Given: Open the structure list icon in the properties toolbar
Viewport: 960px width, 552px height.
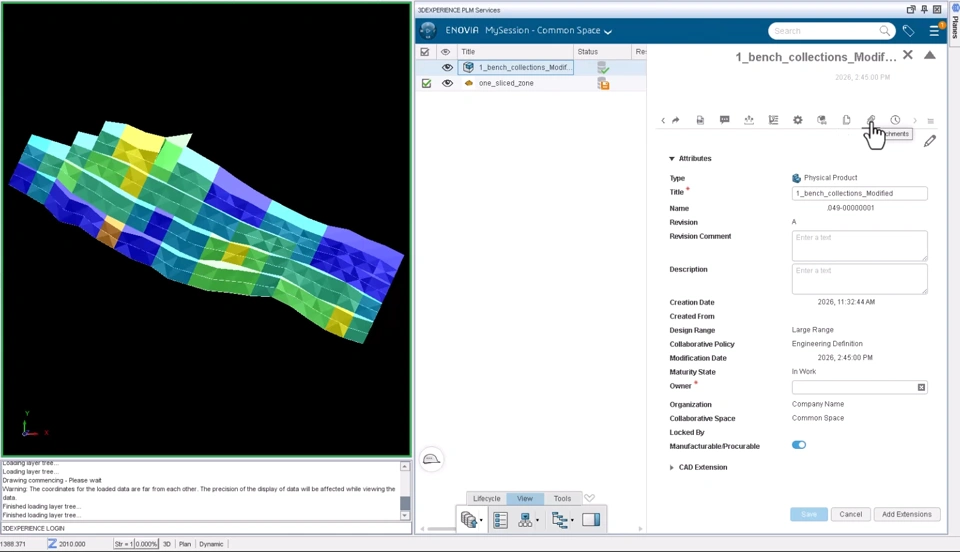Looking at the screenshot, I should pyautogui.click(x=773, y=120).
